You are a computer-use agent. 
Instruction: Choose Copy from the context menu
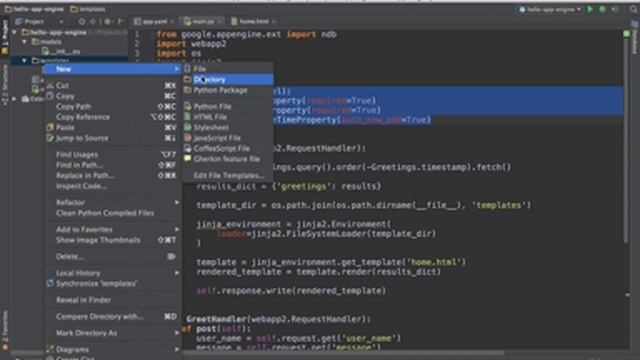tap(113, 96)
